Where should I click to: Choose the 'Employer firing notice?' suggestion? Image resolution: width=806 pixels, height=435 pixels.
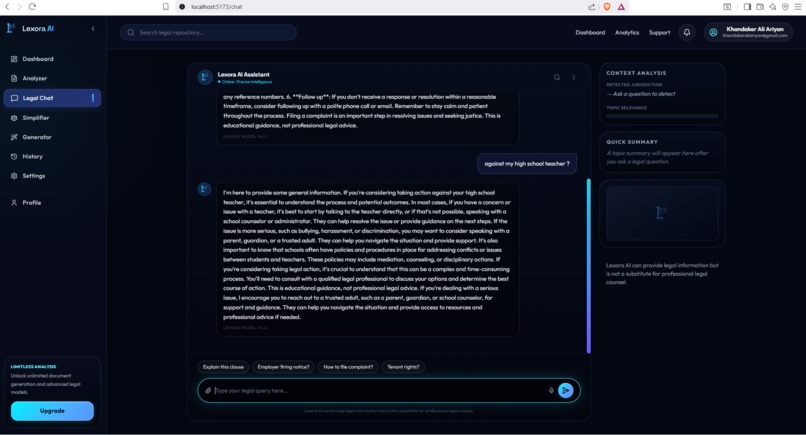[283, 367]
